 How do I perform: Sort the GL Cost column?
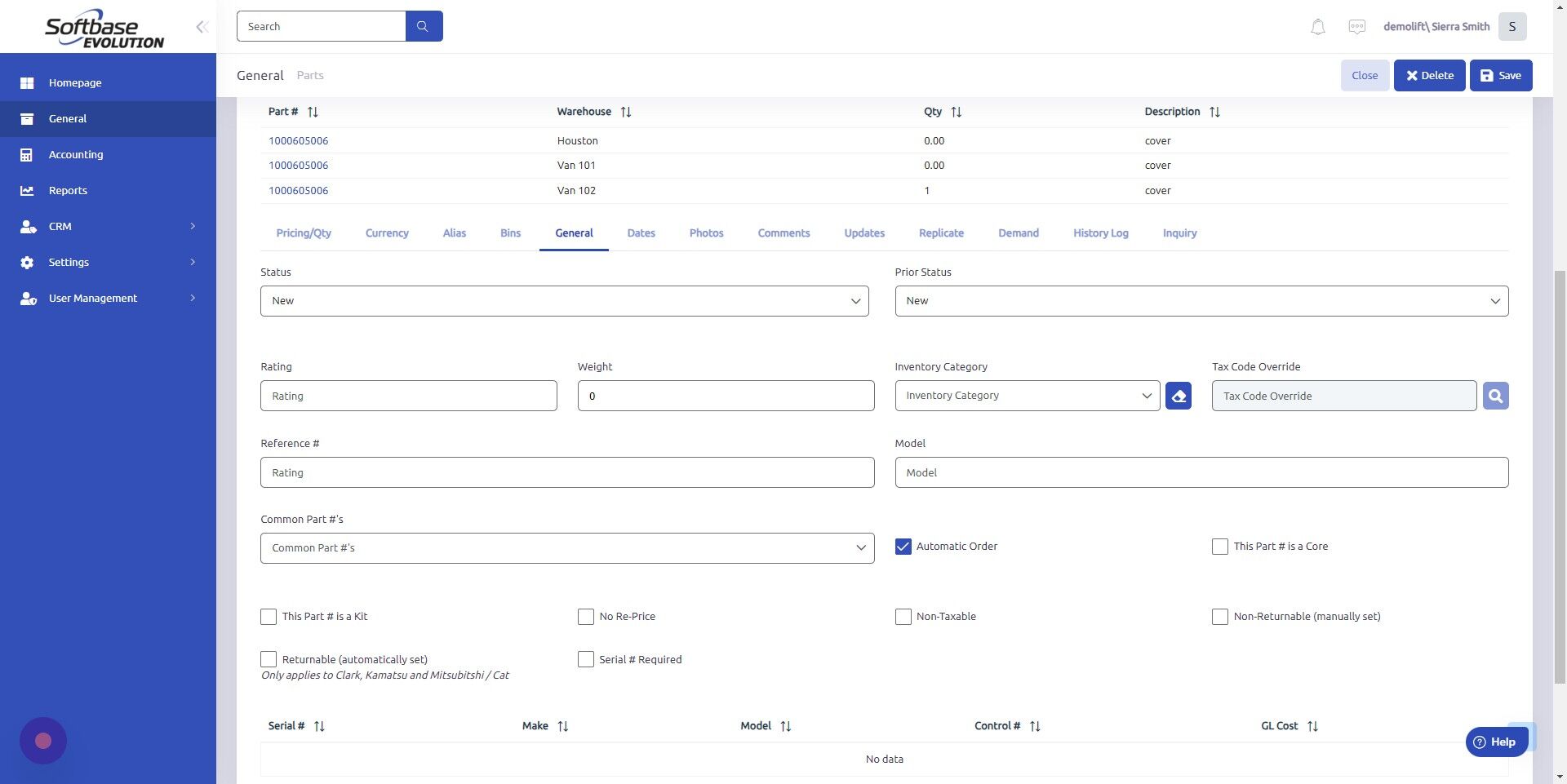pos(1312,725)
